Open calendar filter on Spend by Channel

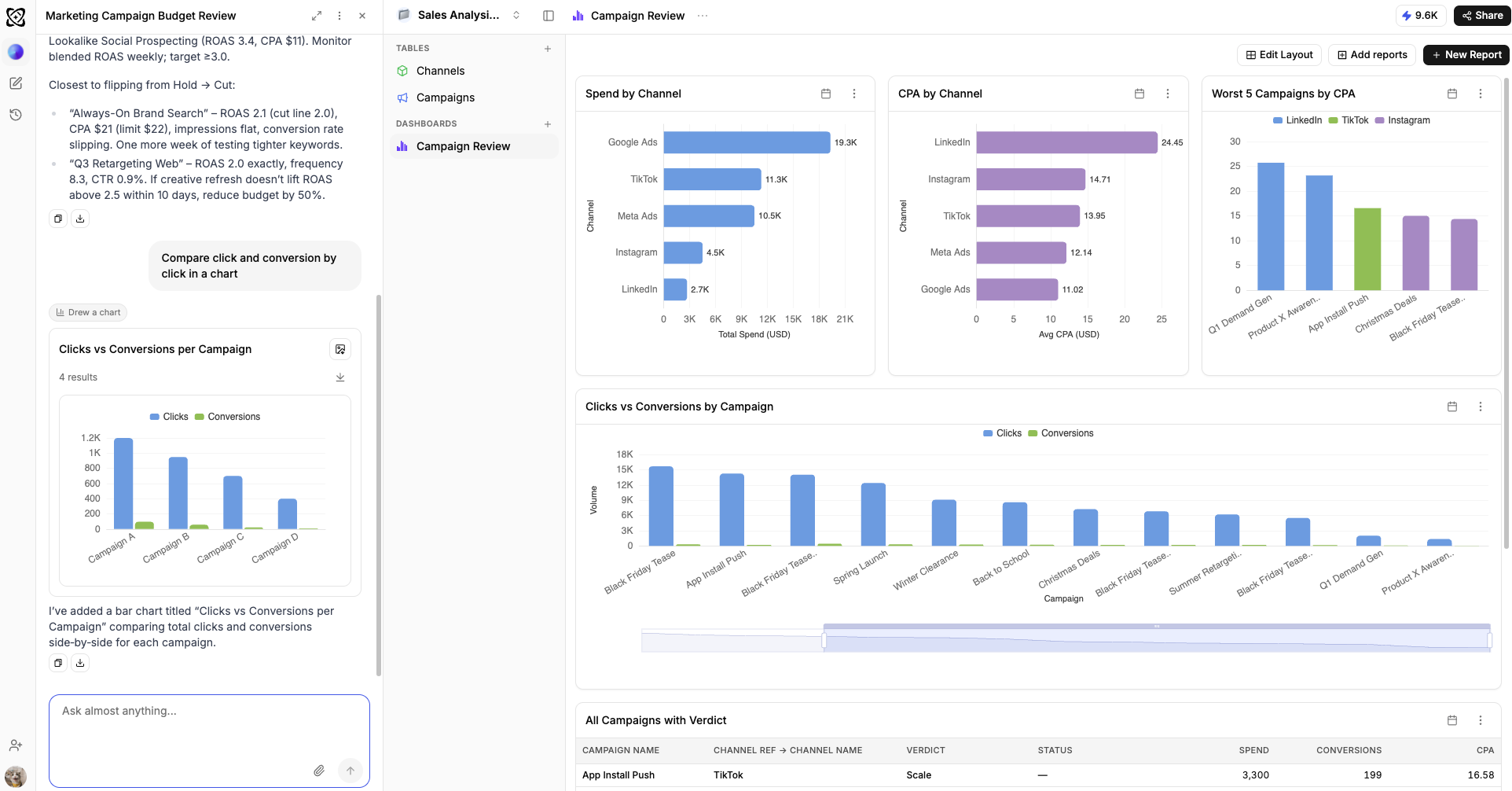tap(826, 94)
